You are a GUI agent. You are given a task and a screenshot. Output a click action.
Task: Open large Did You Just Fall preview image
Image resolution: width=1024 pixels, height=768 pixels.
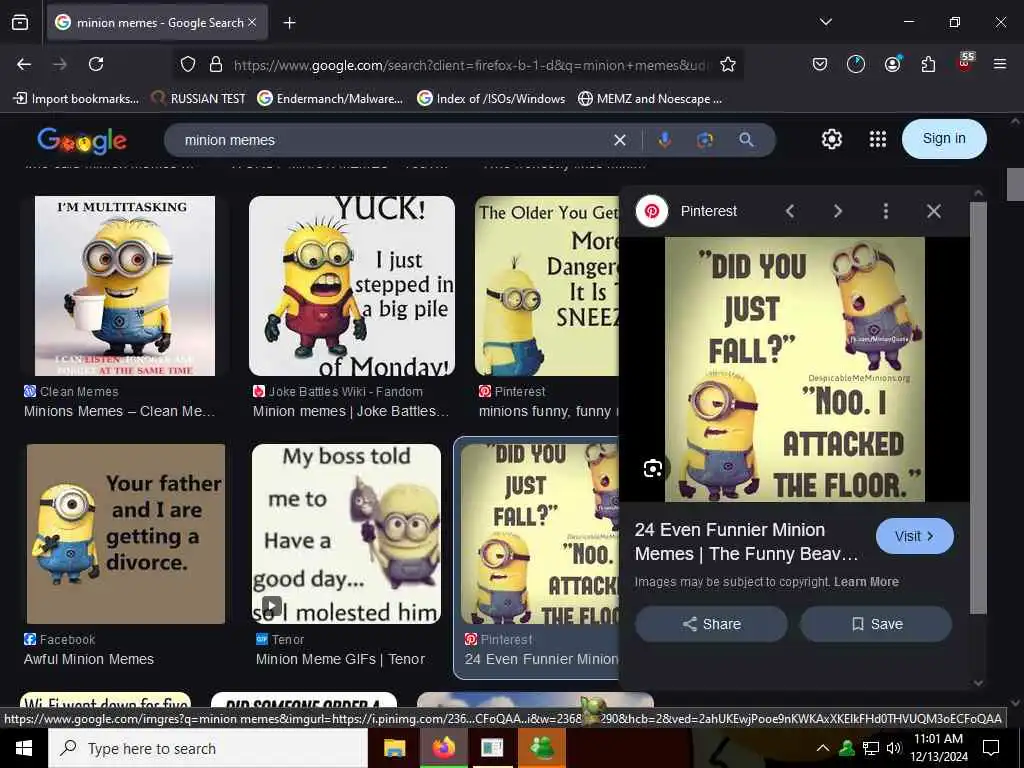[794, 370]
